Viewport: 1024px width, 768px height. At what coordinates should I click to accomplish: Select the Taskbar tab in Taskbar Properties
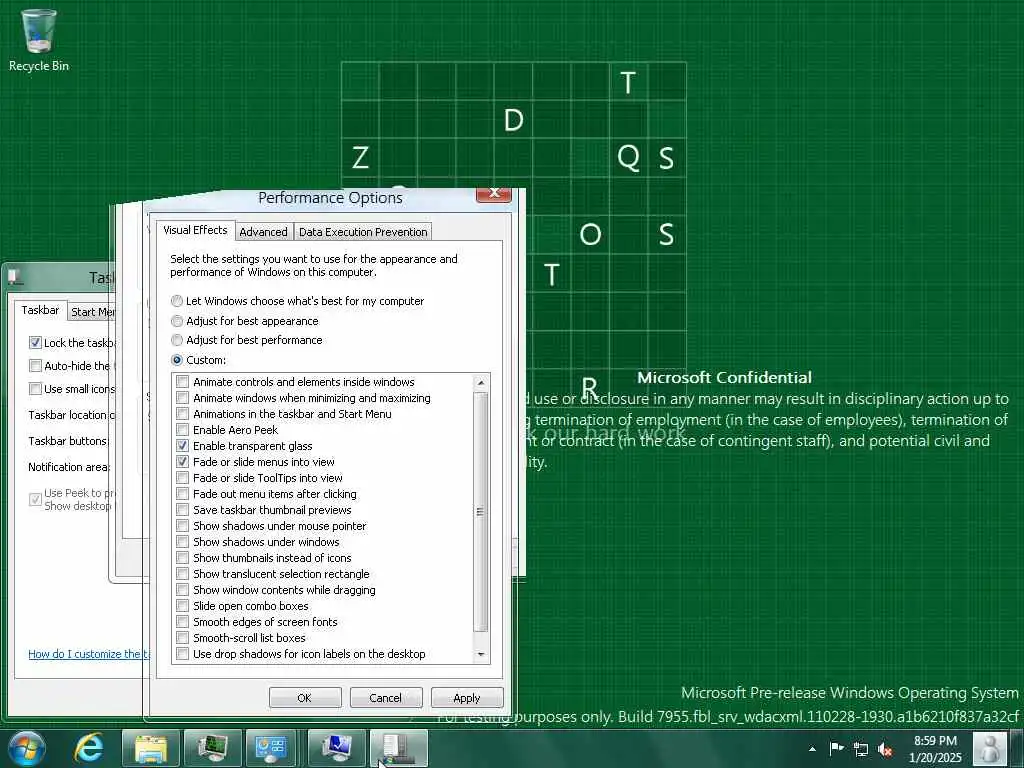(x=40, y=310)
